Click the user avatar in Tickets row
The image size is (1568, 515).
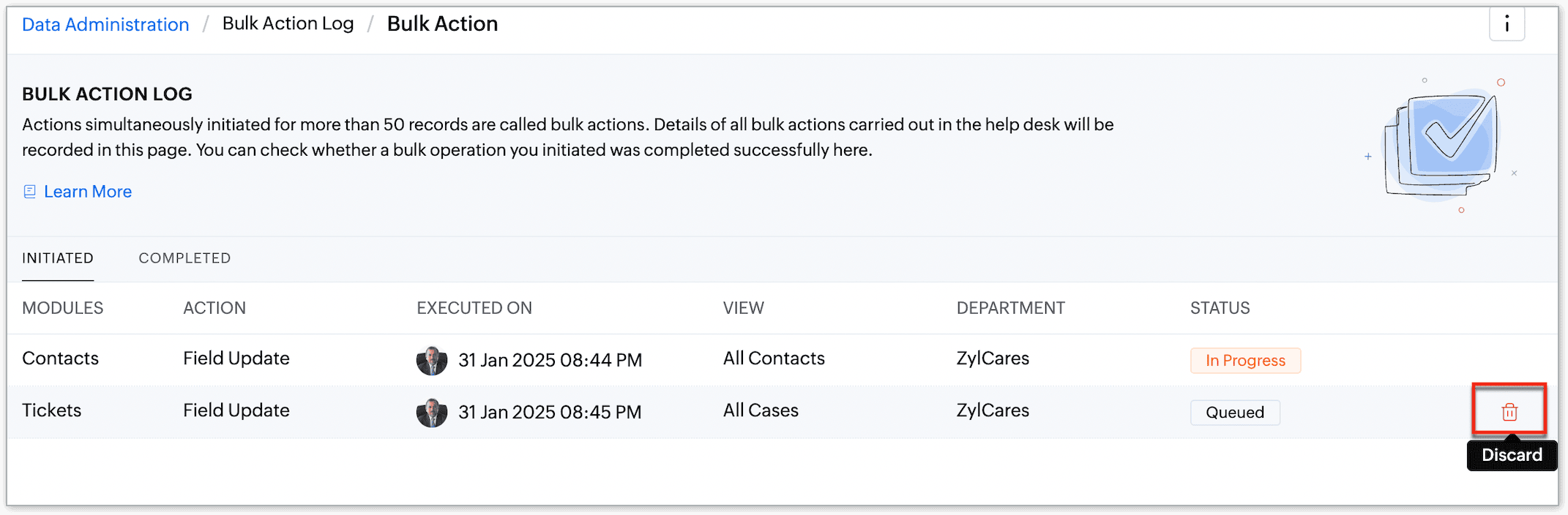click(x=432, y=413)
